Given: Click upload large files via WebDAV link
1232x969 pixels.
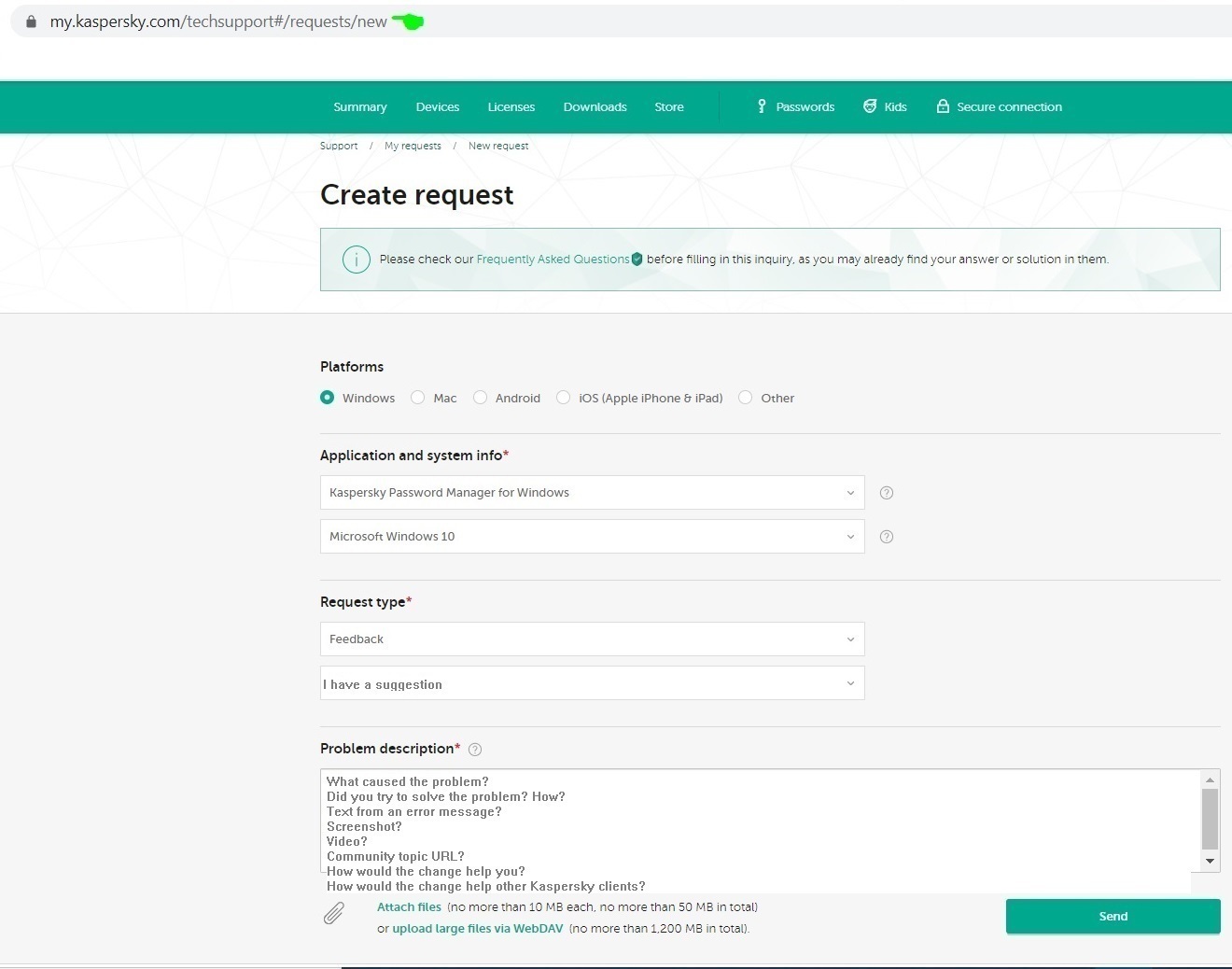Looking at the screenshot, I should tap(478, 929).
